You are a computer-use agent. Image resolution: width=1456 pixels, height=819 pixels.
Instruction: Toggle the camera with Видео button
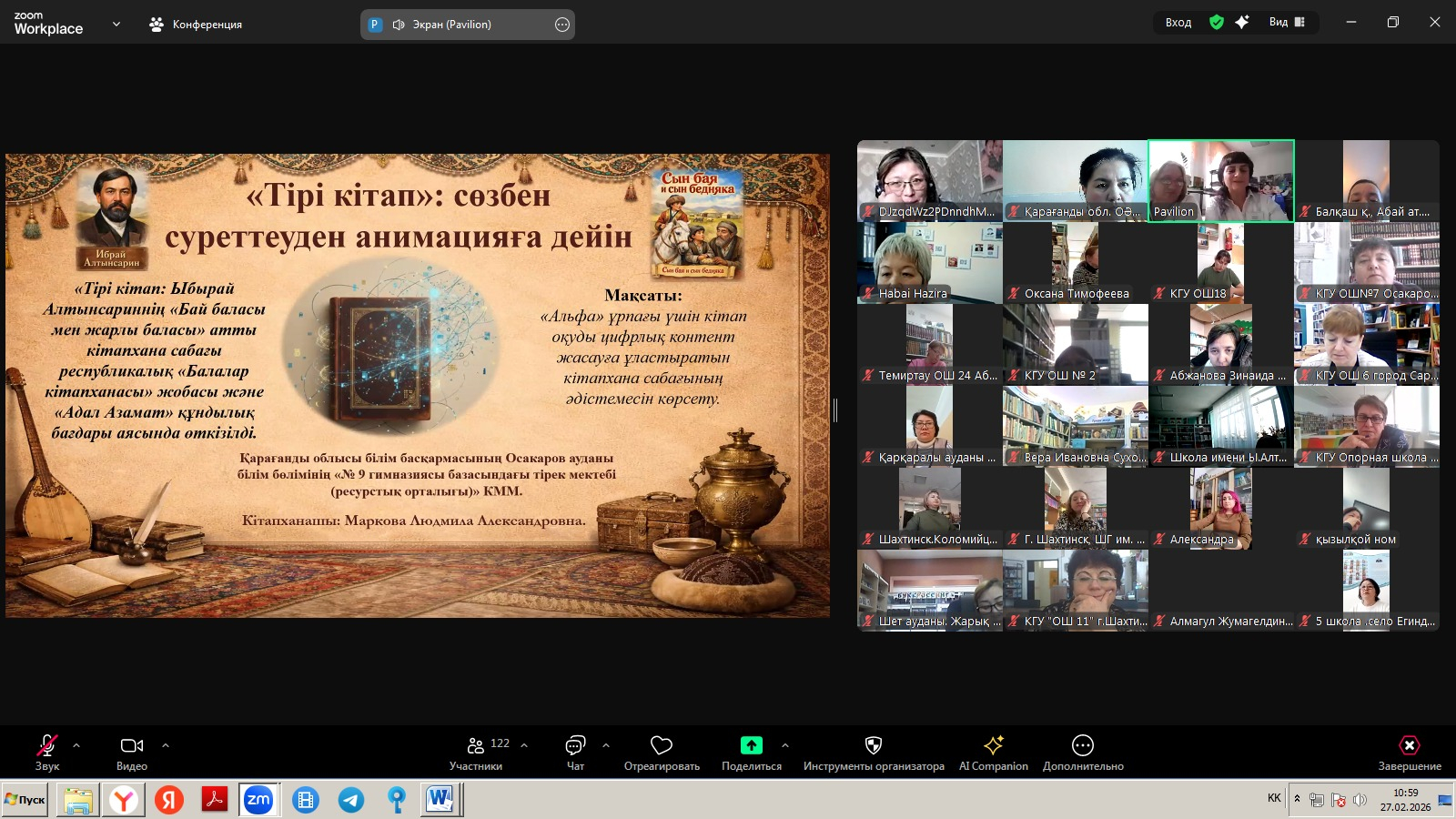[x=131, y=746]
